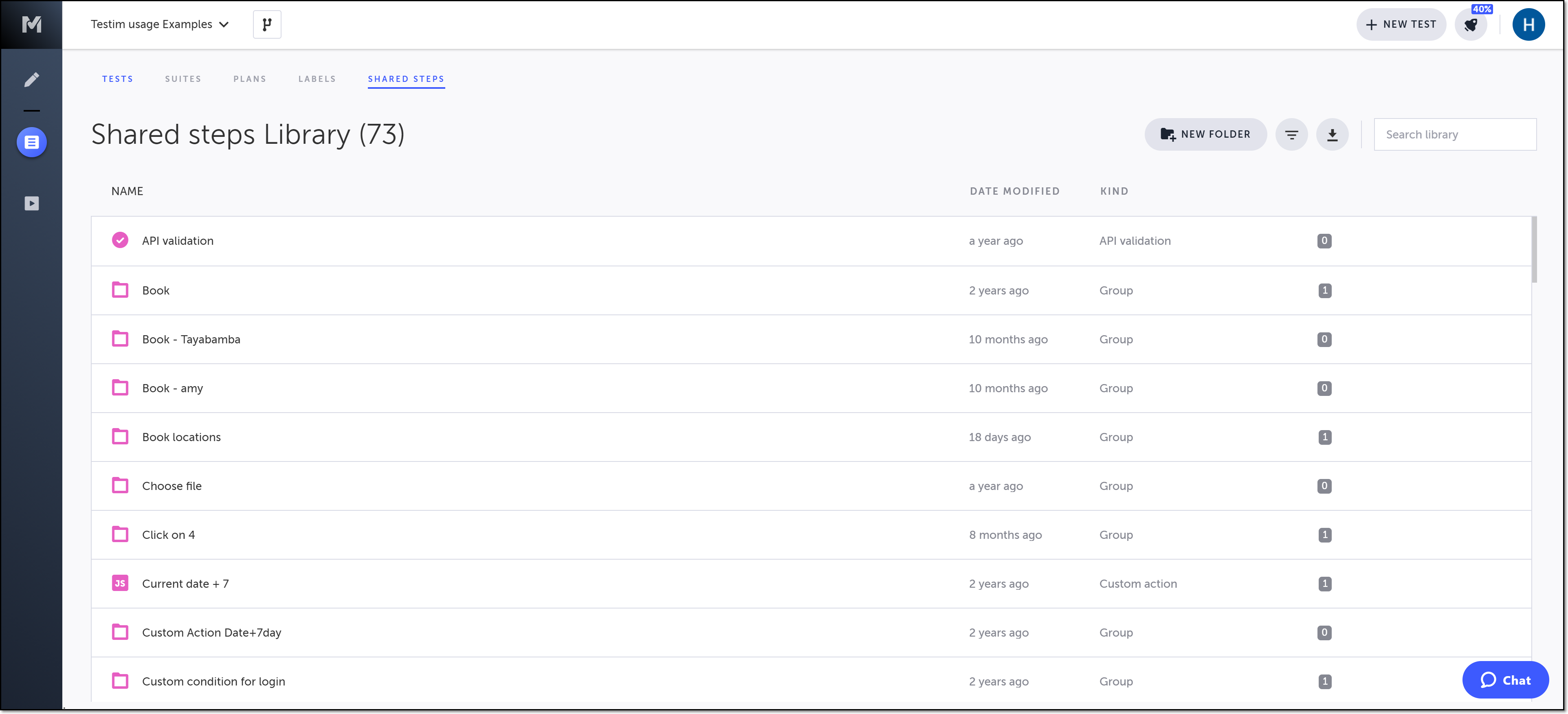Click the New Folder button
Screen dimensions: 1568x714
click(1205, 134)
